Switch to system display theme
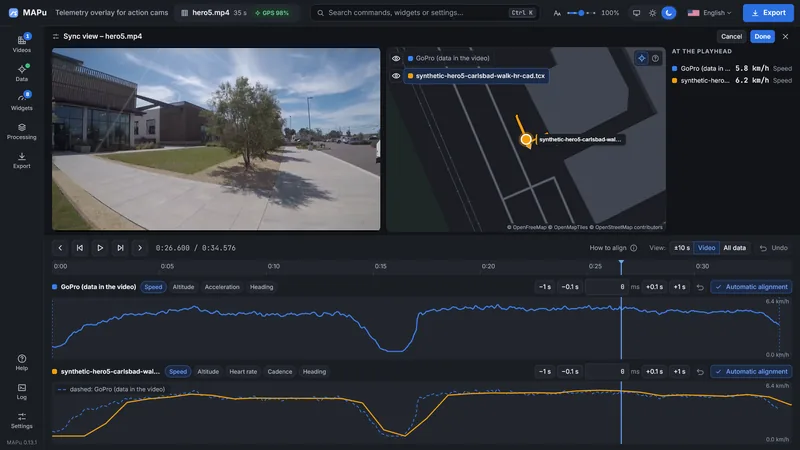The width and height of the screenshot is (800, 450). (636, 13)
